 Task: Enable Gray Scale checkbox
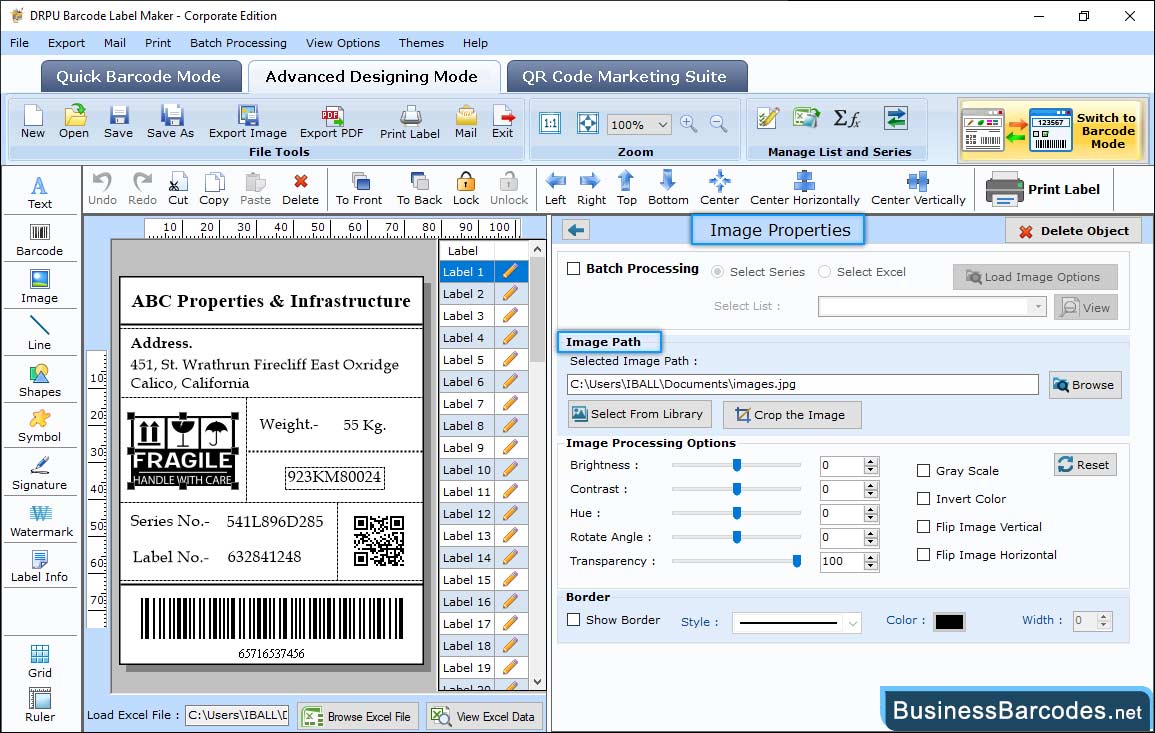point(923,471)
